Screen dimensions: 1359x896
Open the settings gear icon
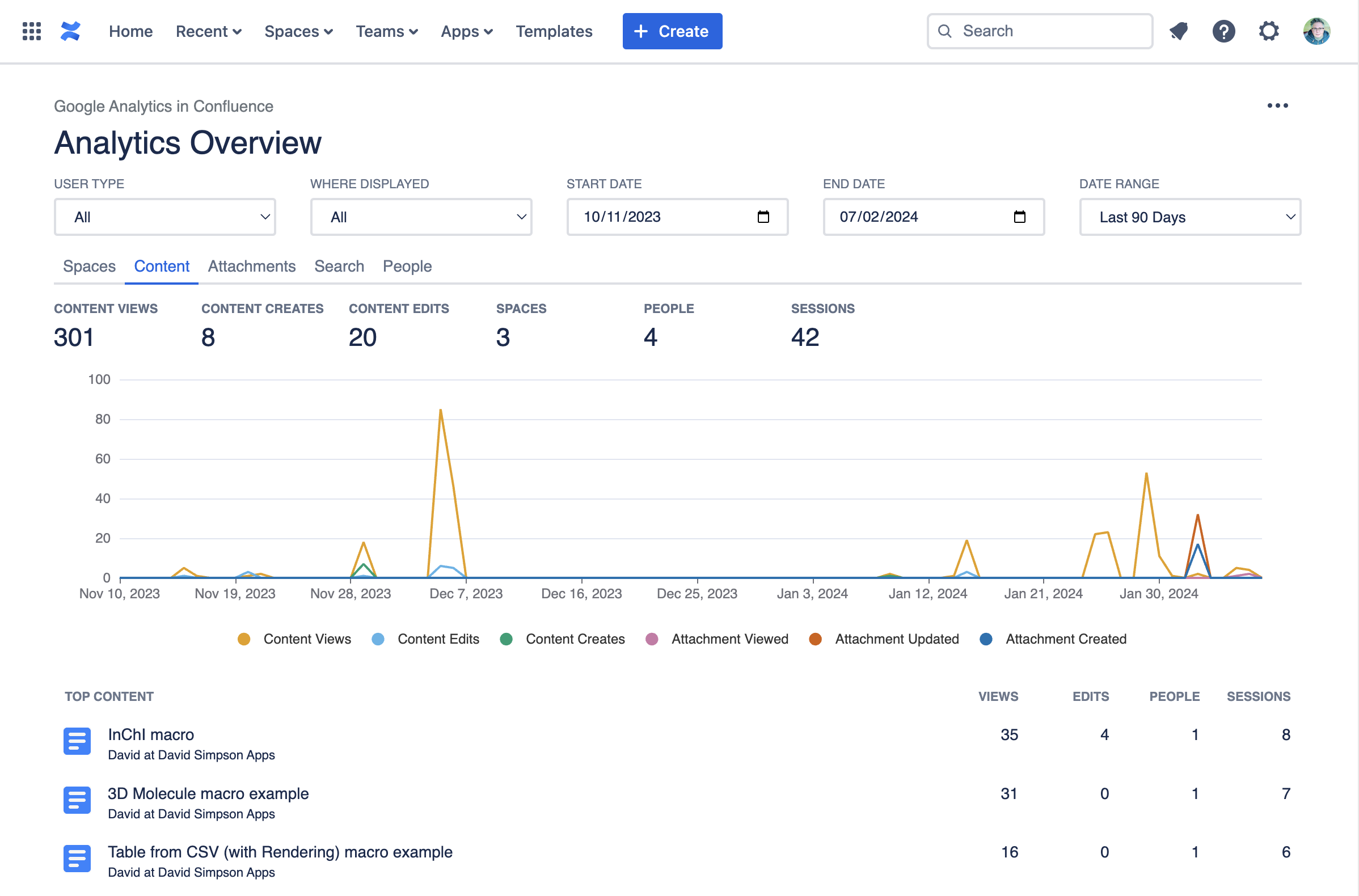coord(1268,31)
